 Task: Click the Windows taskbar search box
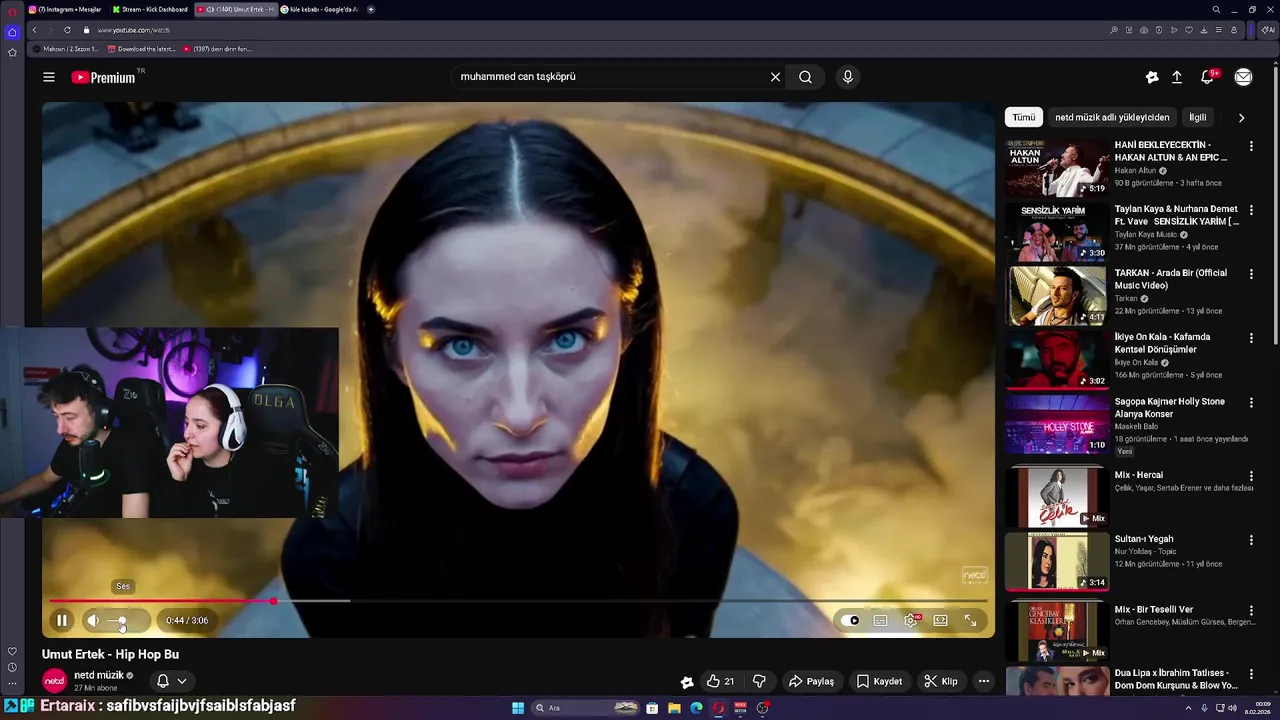[586, 708]
